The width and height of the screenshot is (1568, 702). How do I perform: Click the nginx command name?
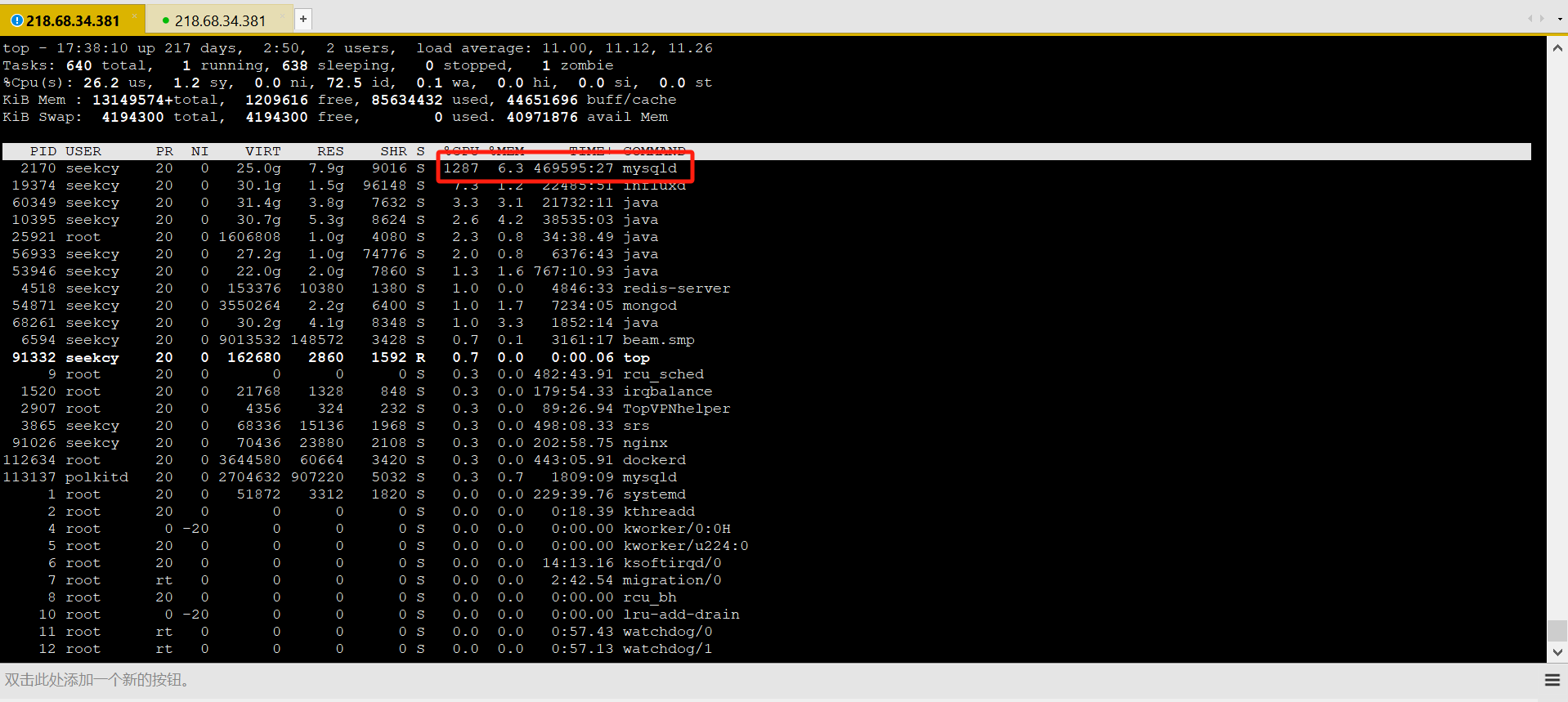tap(646, 443)
